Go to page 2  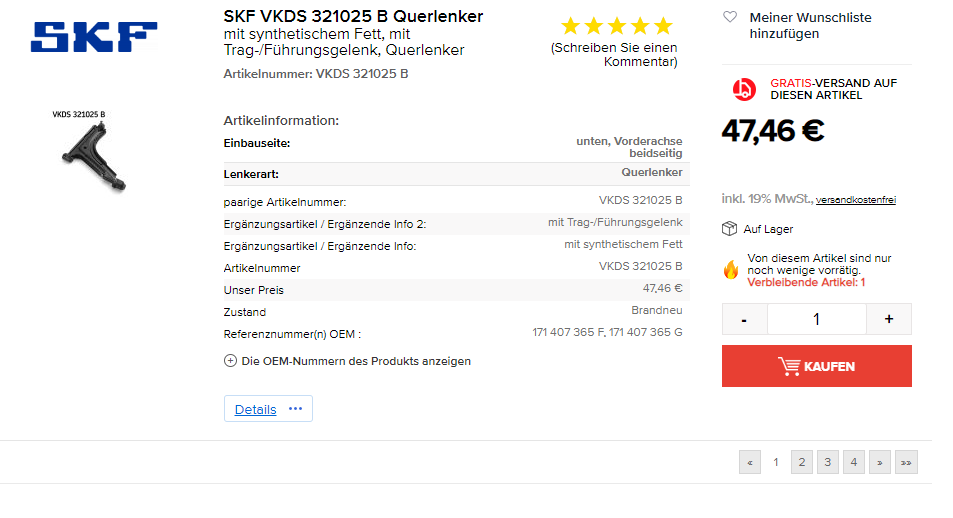(801, 462)
